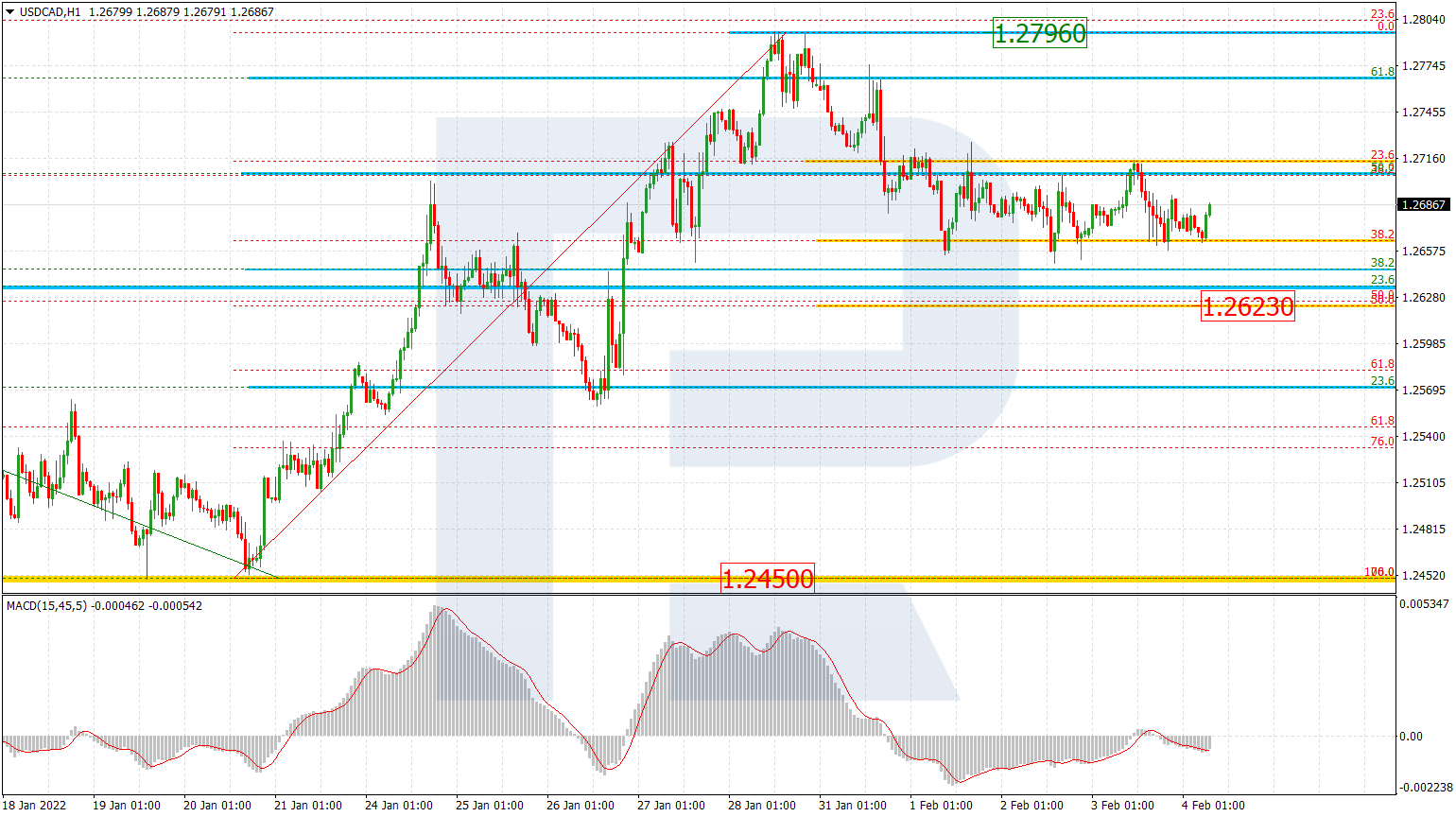Click the 1.25105 price axis value
The height and width of the screenshot is (817, 1456).
click(1424, 482)
